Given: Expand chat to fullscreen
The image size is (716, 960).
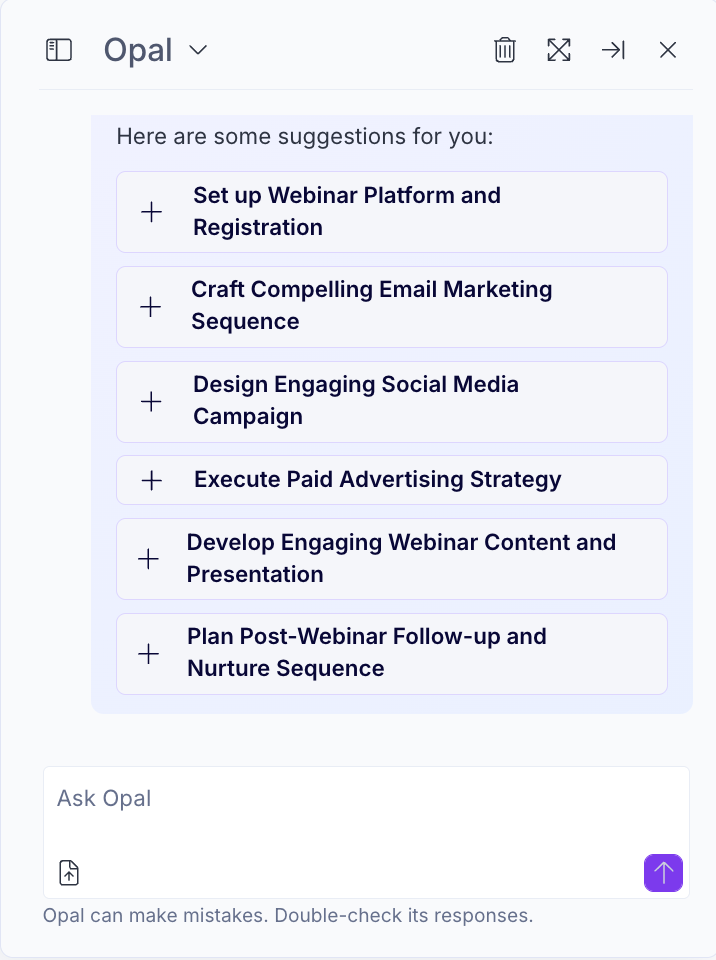Looking at the screenshot, I should coord(559,50).
